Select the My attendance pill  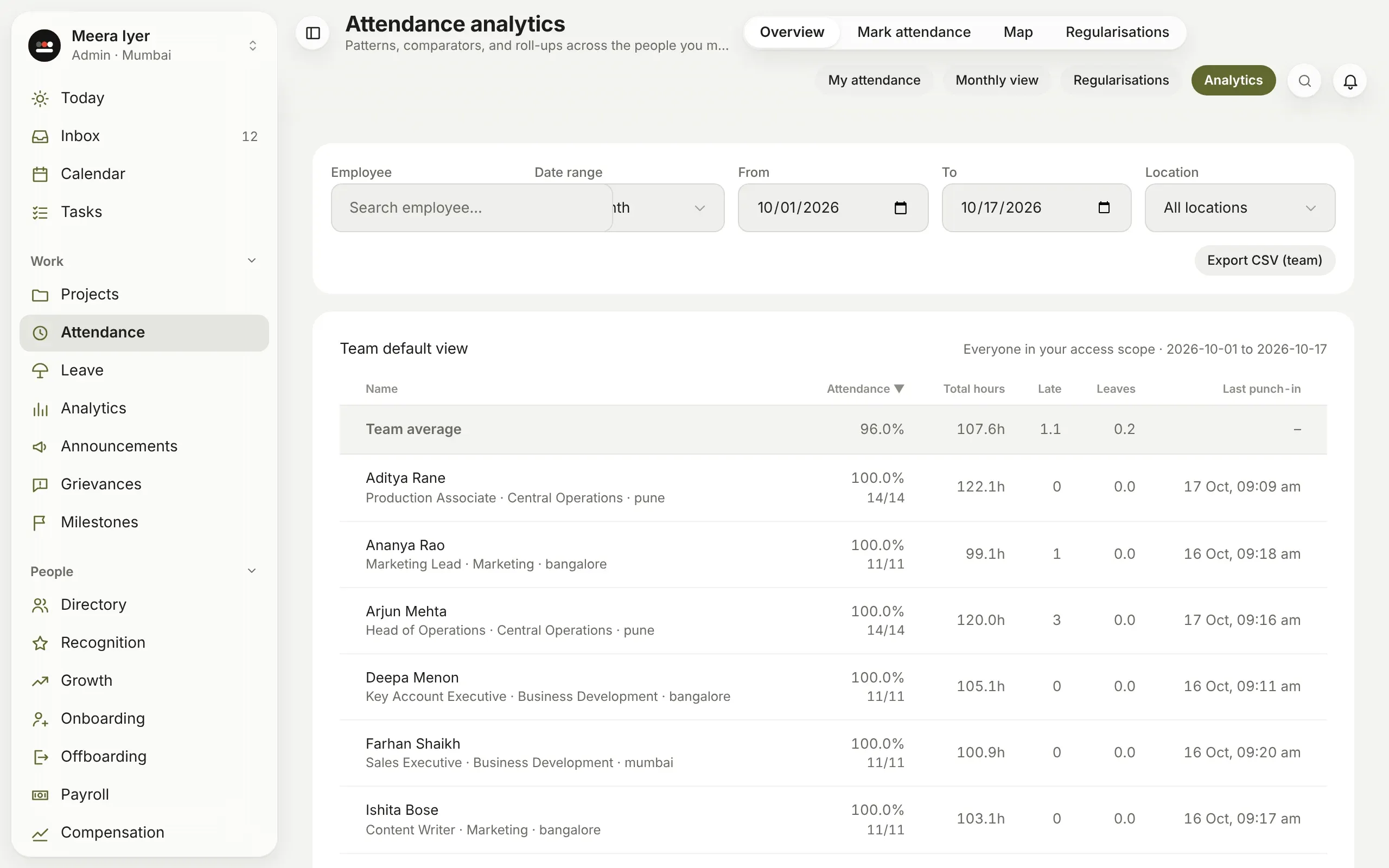pos(874,80)
